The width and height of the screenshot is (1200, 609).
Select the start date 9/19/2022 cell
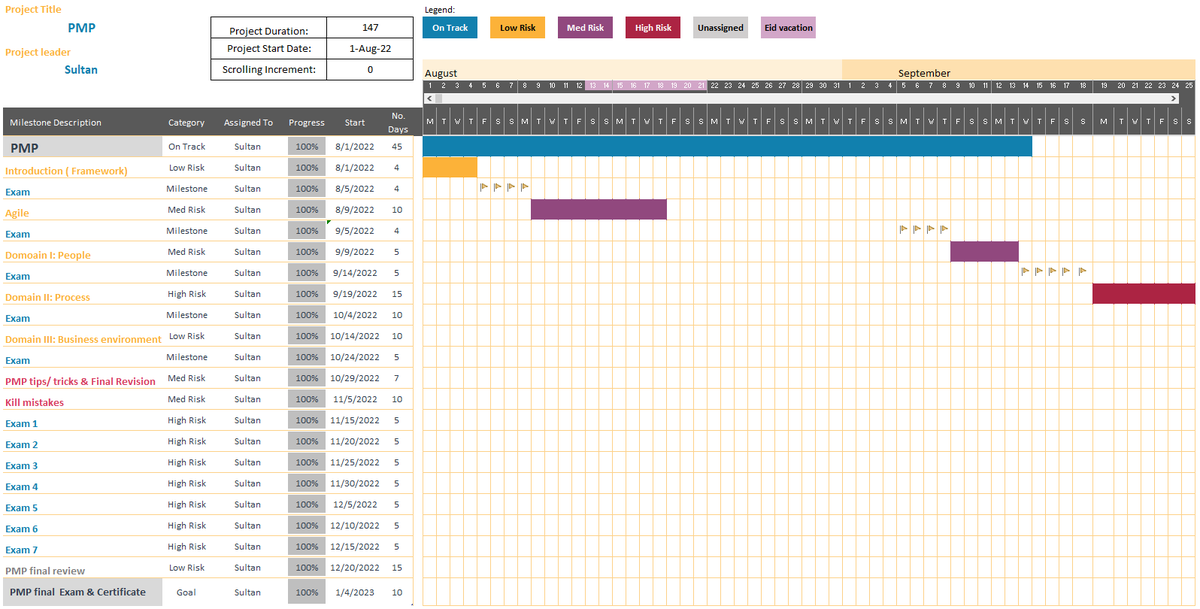click(355, 294)
